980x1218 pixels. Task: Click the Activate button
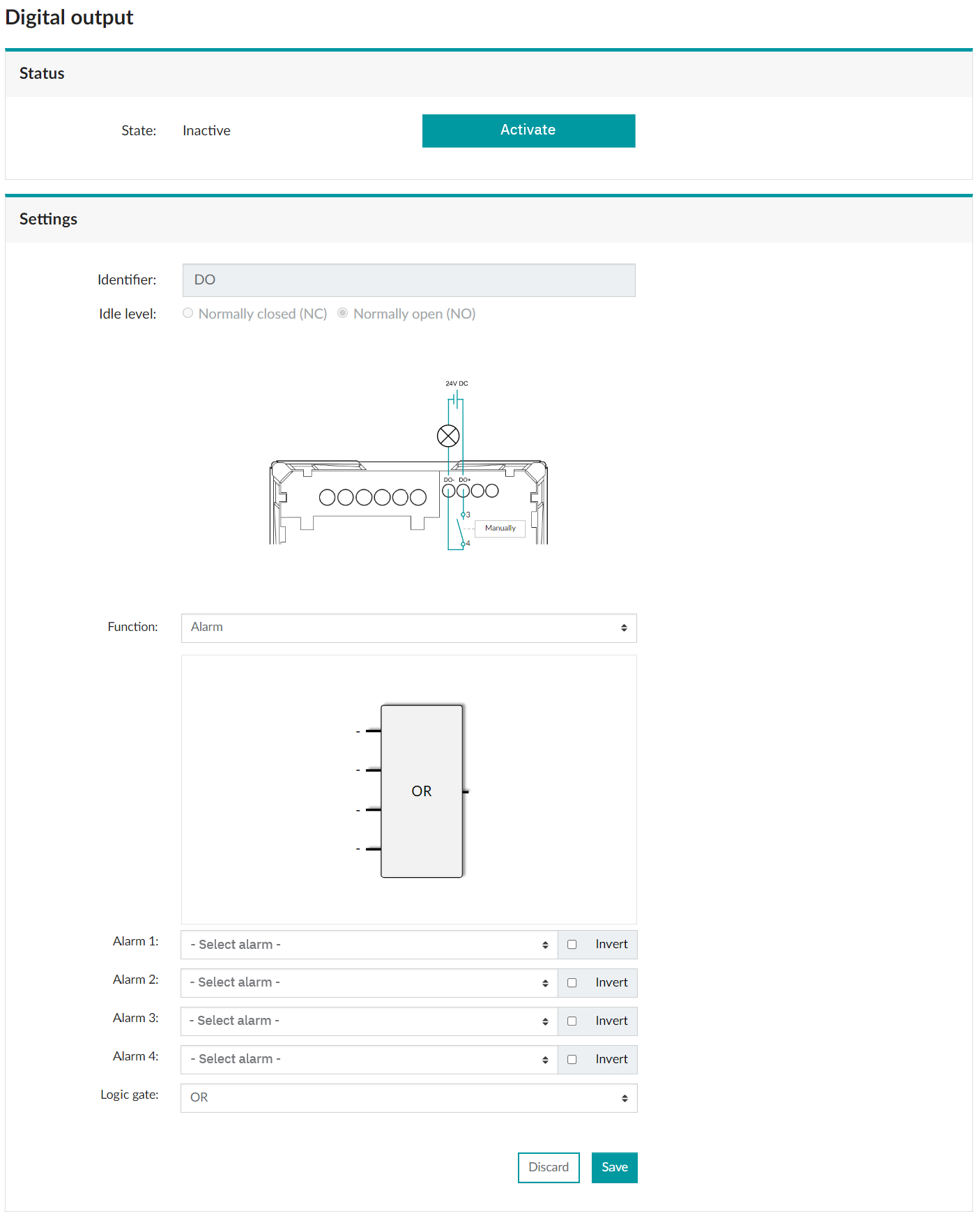(x=528, y=131)
